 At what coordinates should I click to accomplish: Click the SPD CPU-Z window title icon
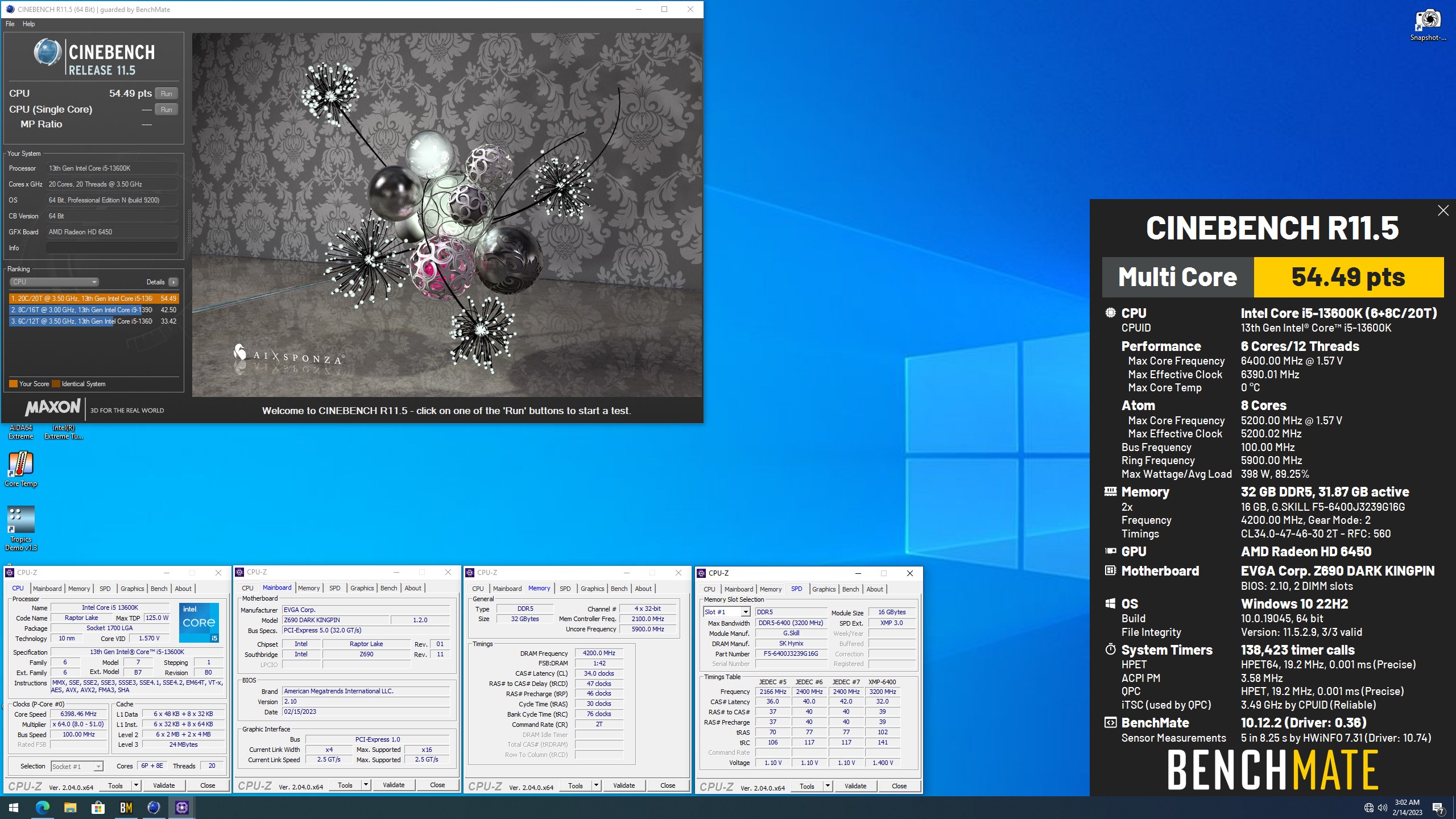tap(701, 573)
